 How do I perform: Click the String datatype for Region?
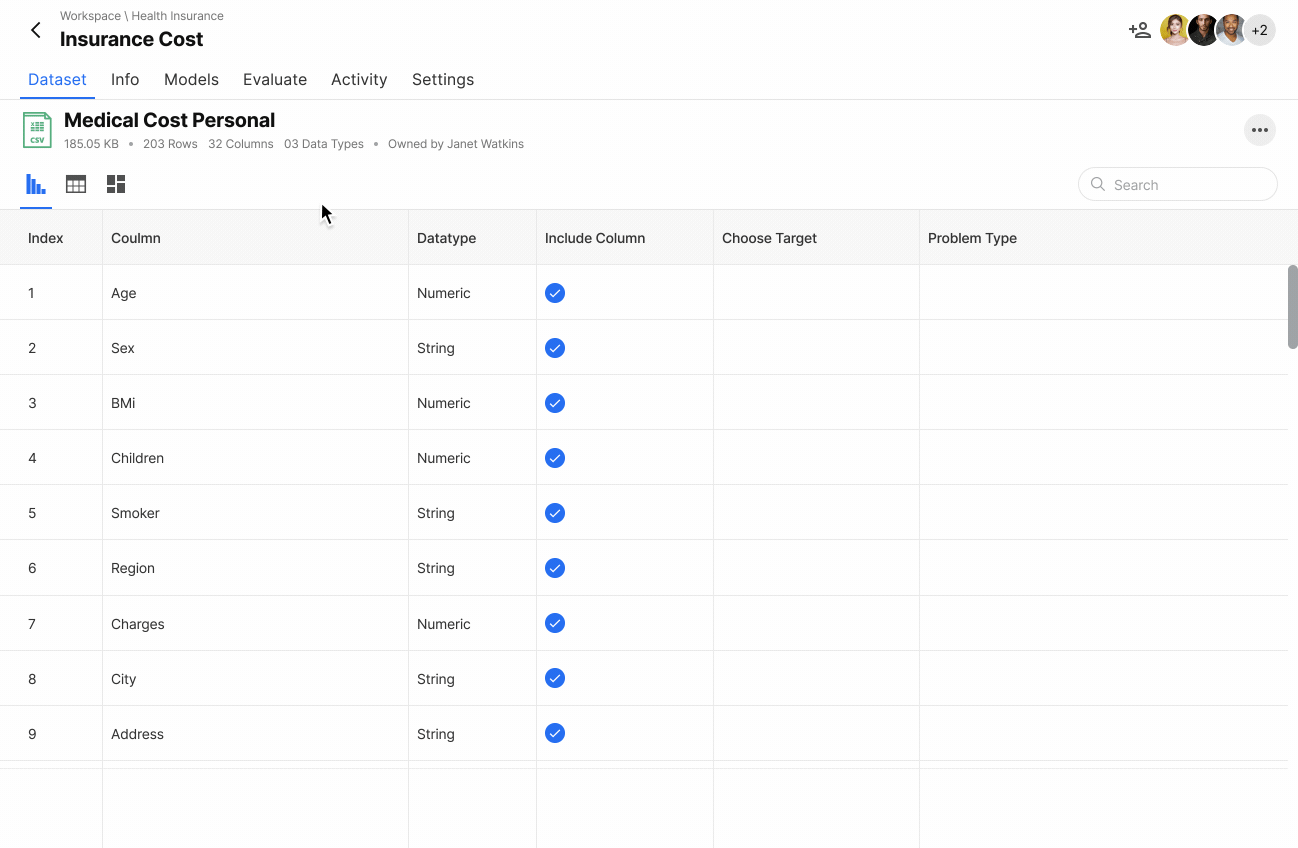[436, 568]
